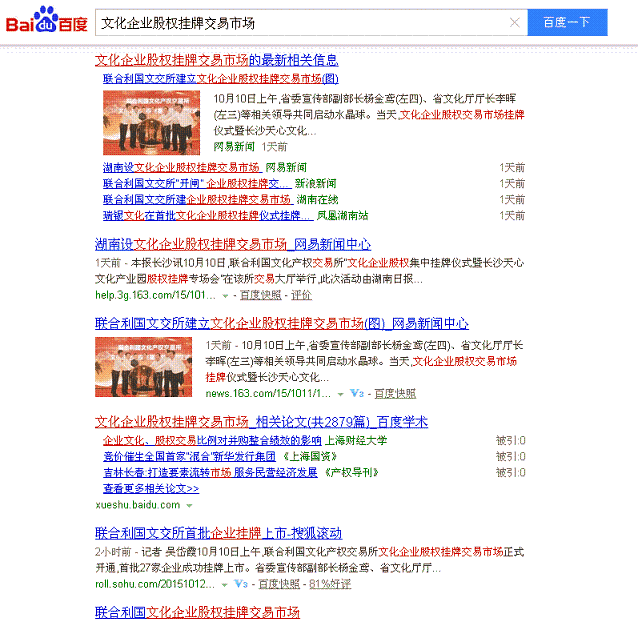Open 联合利国文交所建企业股权挂牌交易市场 湖南在线 item
638x626 pixels.
(197, 199)
